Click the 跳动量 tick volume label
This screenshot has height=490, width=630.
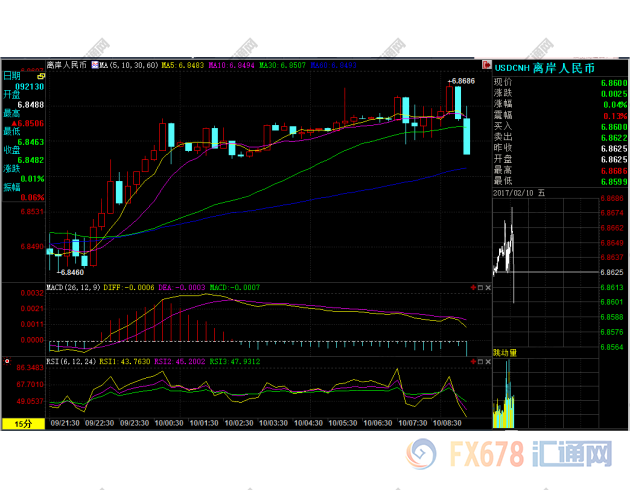click(507, 353)
